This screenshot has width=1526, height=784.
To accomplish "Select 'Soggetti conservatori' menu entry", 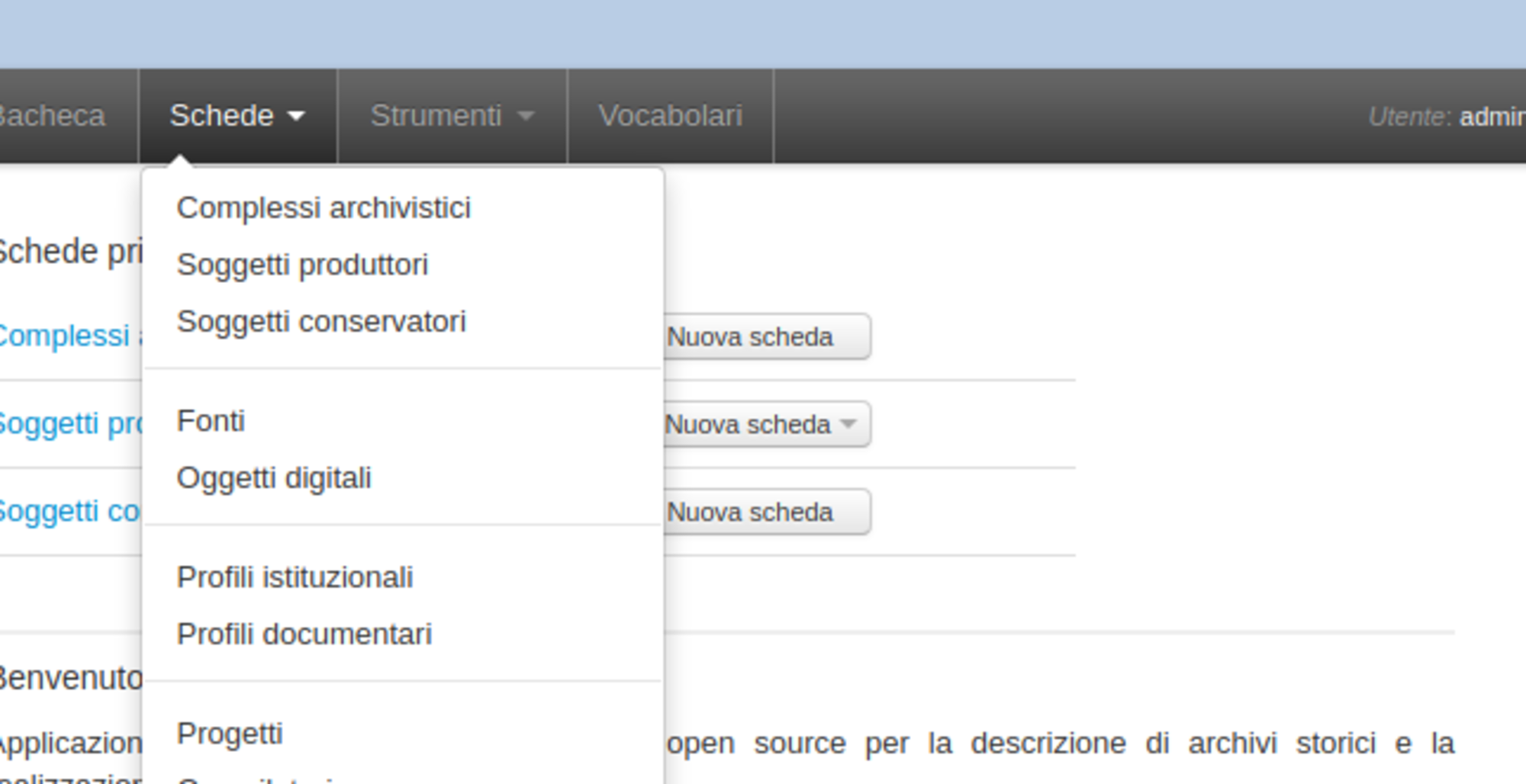I will (321, 321).
